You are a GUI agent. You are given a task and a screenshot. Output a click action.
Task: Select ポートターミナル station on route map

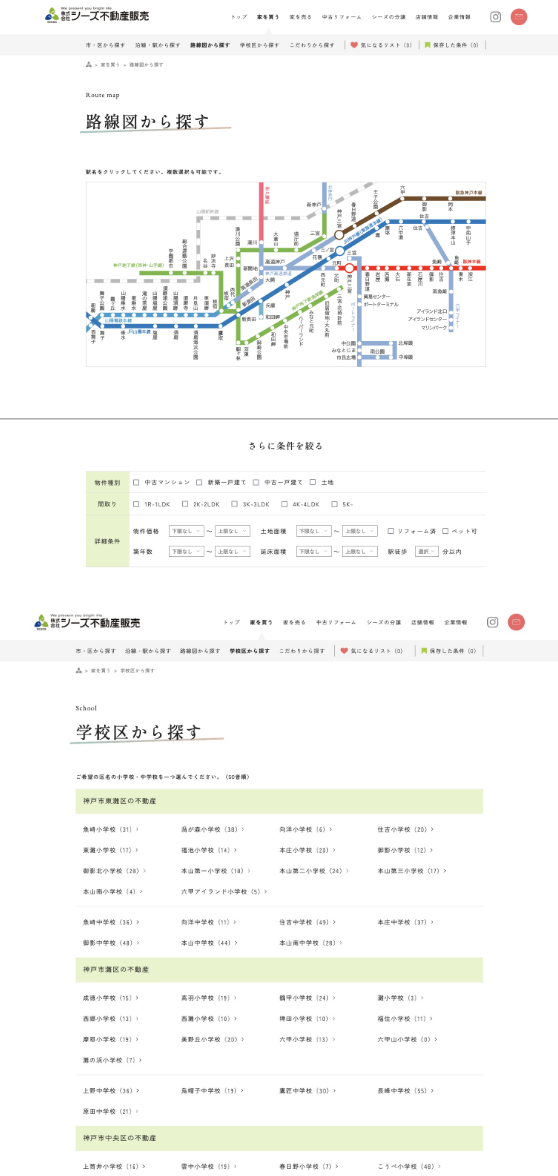click(381, 306)
